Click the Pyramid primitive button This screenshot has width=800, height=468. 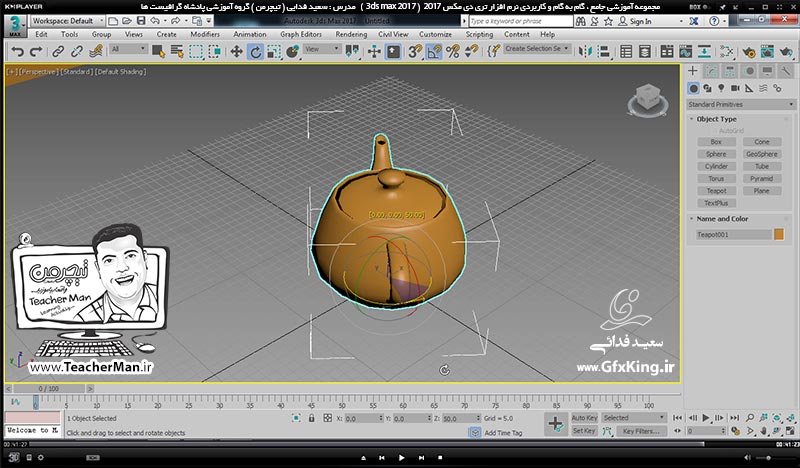(x=761, y=179)
